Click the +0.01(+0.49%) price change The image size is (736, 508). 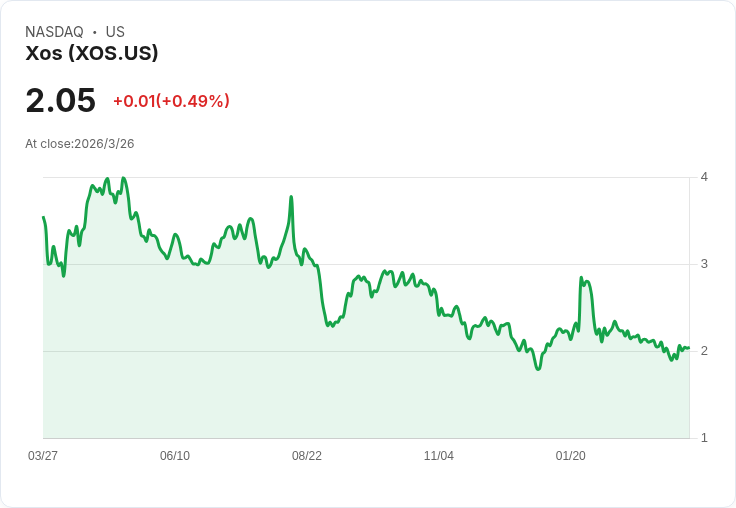point(171,101)
